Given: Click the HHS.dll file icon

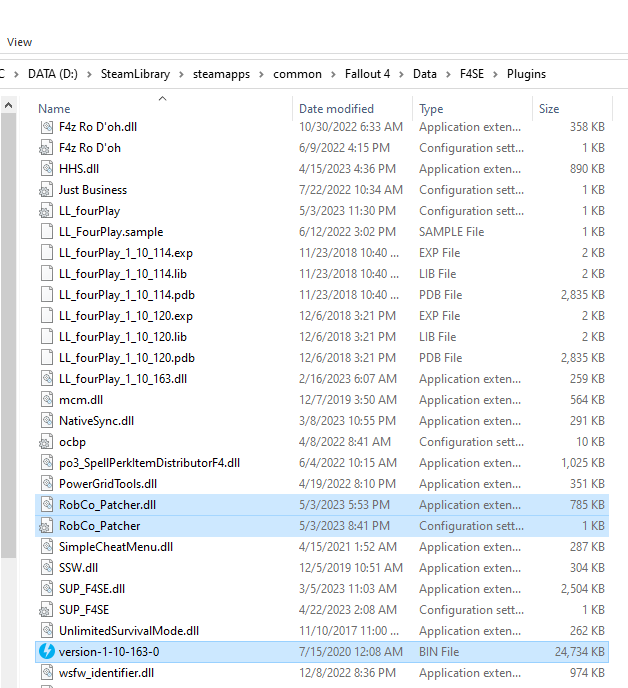Looking at the screenshot, I should [x=47, y=168].
